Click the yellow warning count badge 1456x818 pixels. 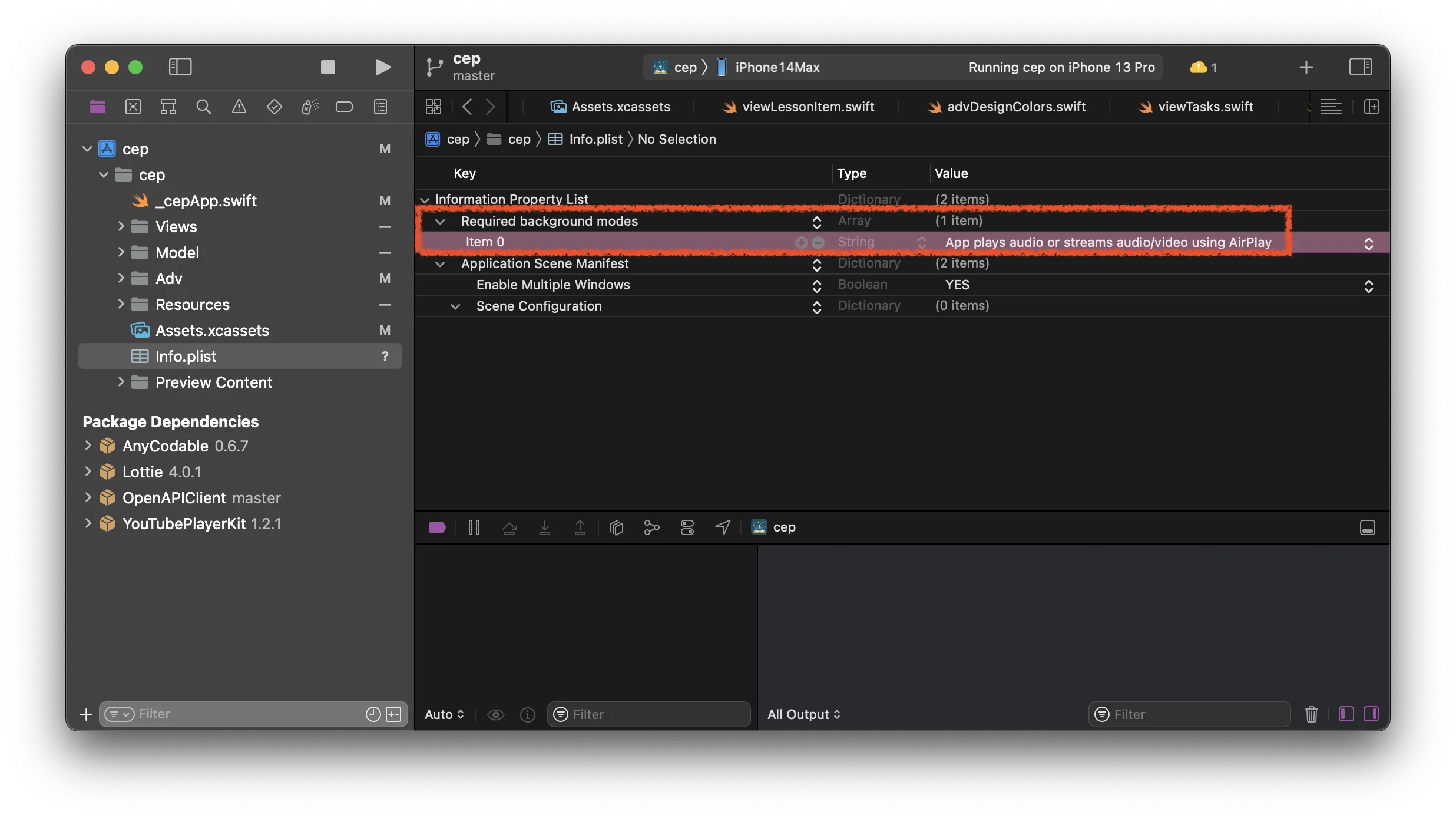(x=1203, y=67)
